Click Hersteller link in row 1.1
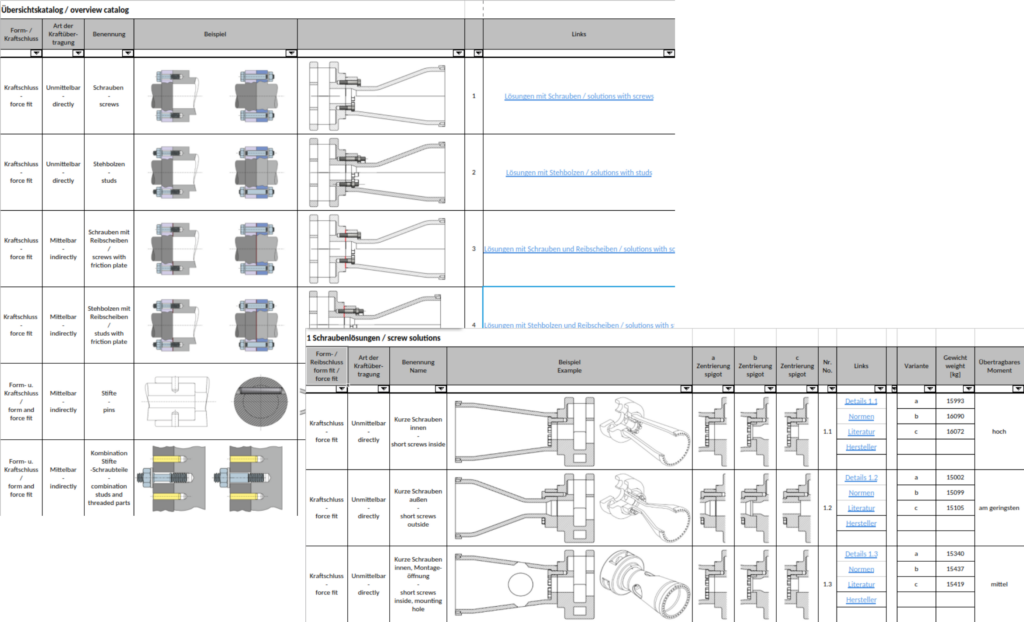The height and width of the screenshot is (622, 1024). click(x=861, y=447)
